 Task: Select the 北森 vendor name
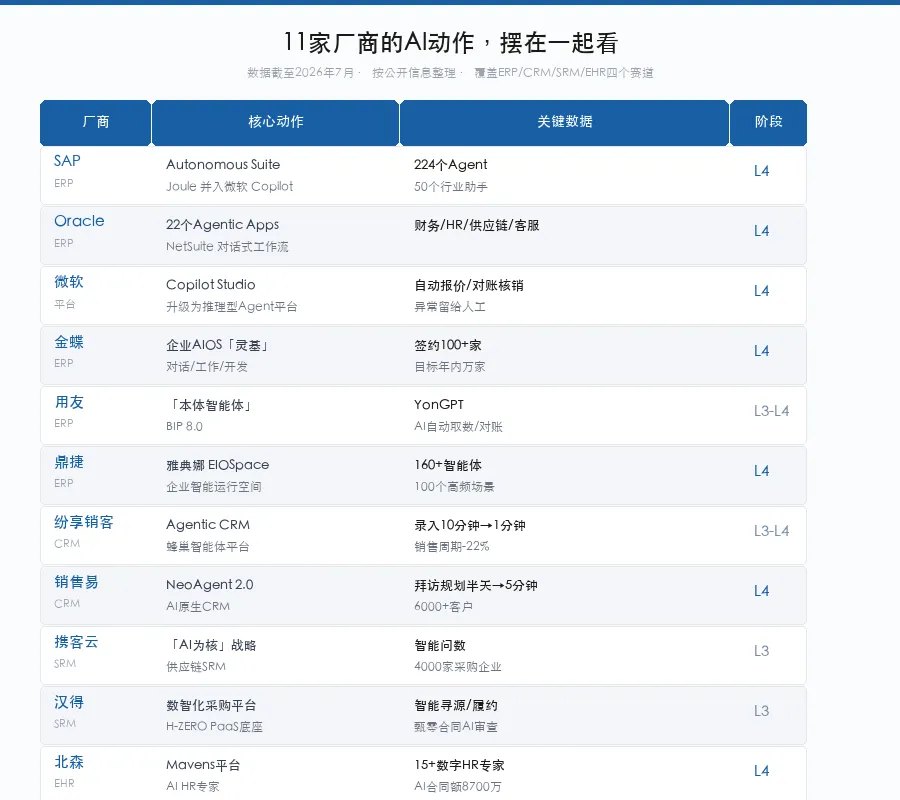[69, 762]
